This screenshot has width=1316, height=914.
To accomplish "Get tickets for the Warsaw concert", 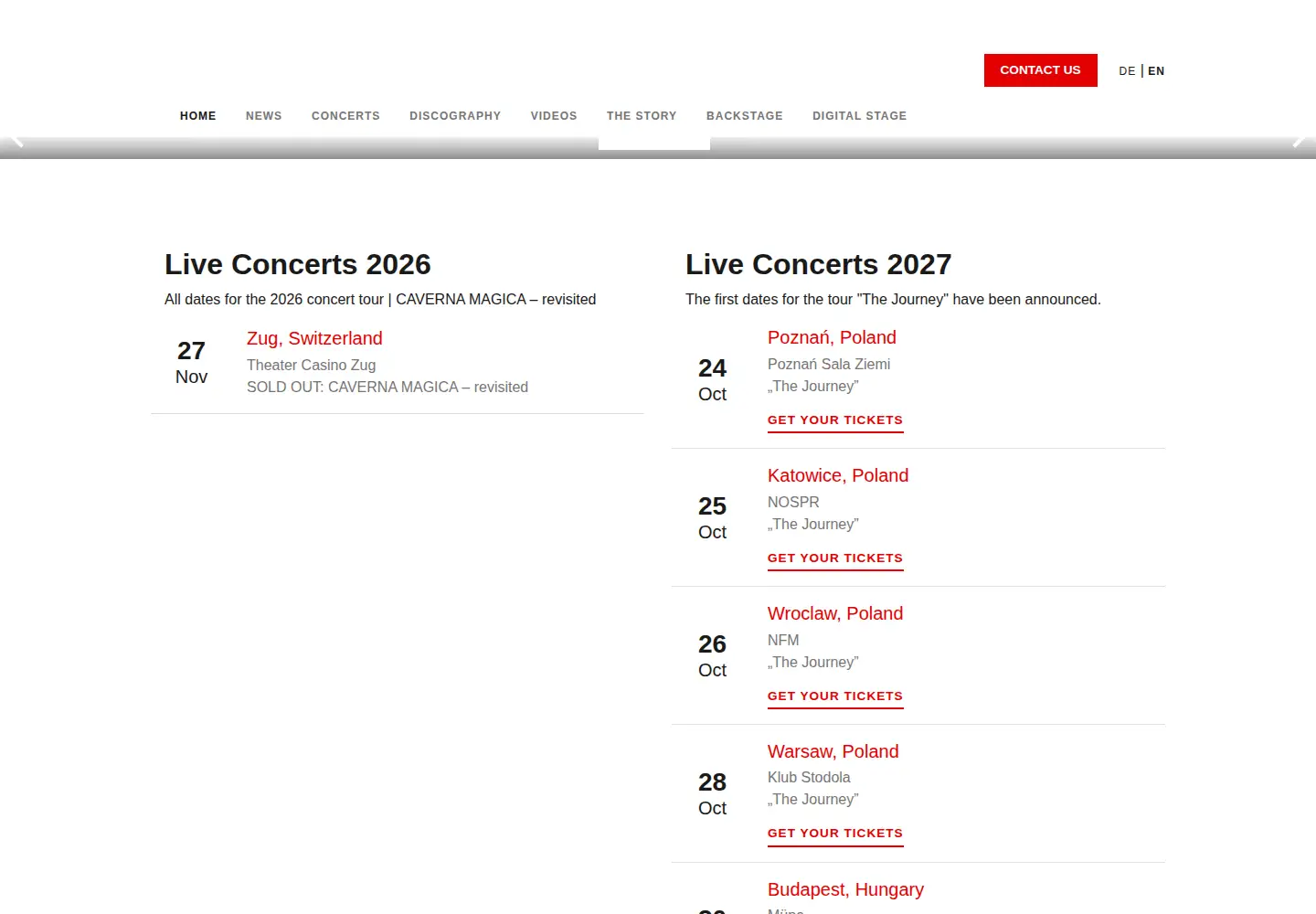I will [x=835, y=834].
